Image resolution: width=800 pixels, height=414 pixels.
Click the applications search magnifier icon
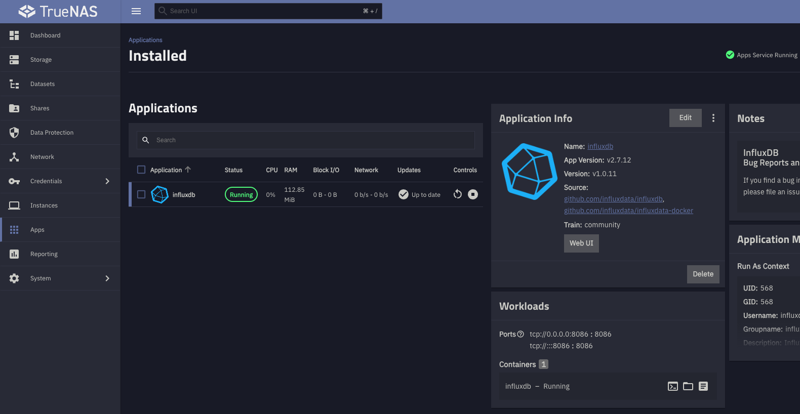click(145, 140)
